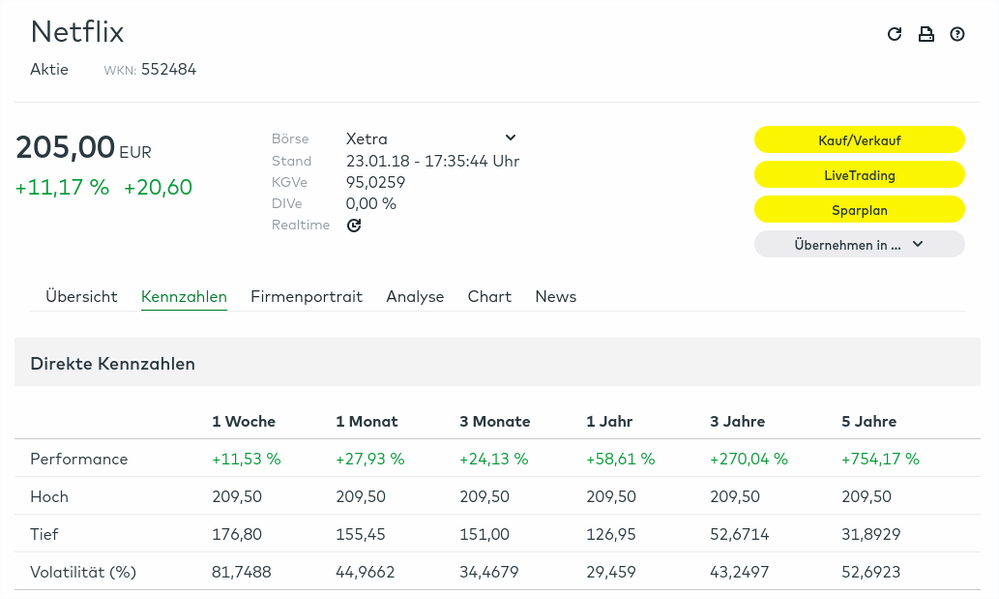
Task: Show the Chart tab
Action: pyautogui.click(x=489, y=296)
